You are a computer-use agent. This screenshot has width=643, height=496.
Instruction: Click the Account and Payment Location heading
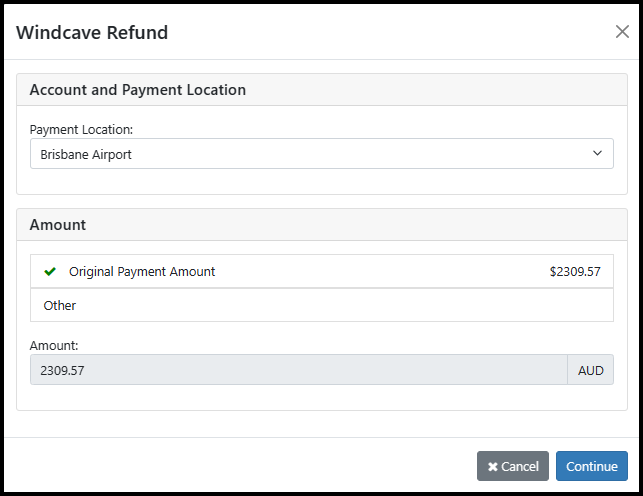138,90
